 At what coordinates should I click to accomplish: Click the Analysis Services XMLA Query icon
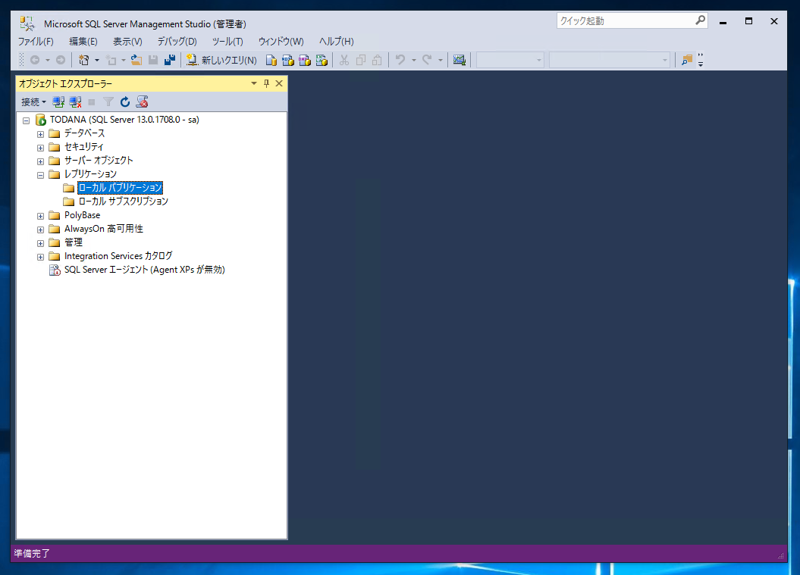(x=321, y=60)
